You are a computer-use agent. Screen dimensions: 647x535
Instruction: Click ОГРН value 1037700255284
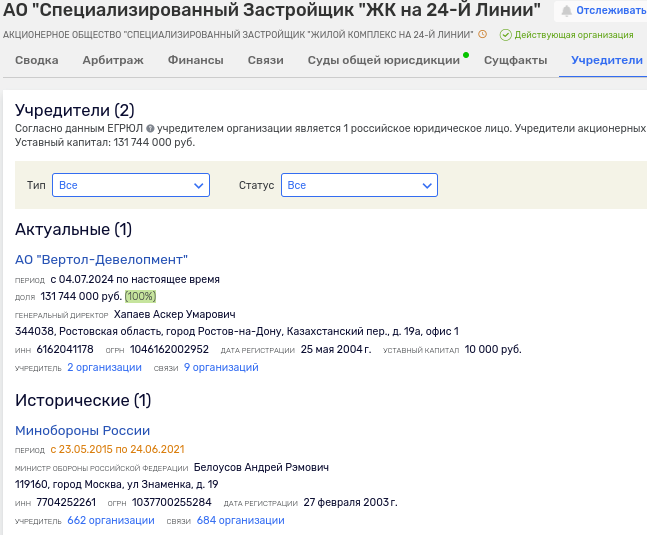(x=172, y=502)
